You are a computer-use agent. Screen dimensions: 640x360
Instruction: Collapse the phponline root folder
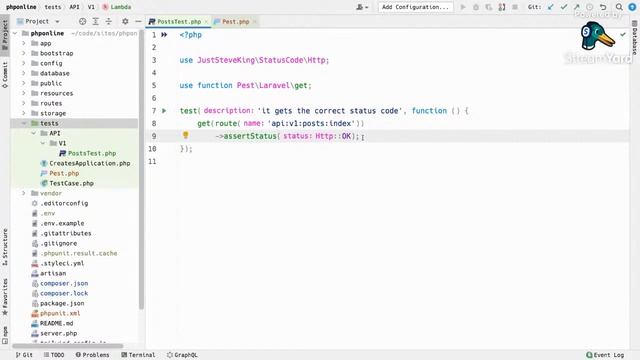pos(15,33)
